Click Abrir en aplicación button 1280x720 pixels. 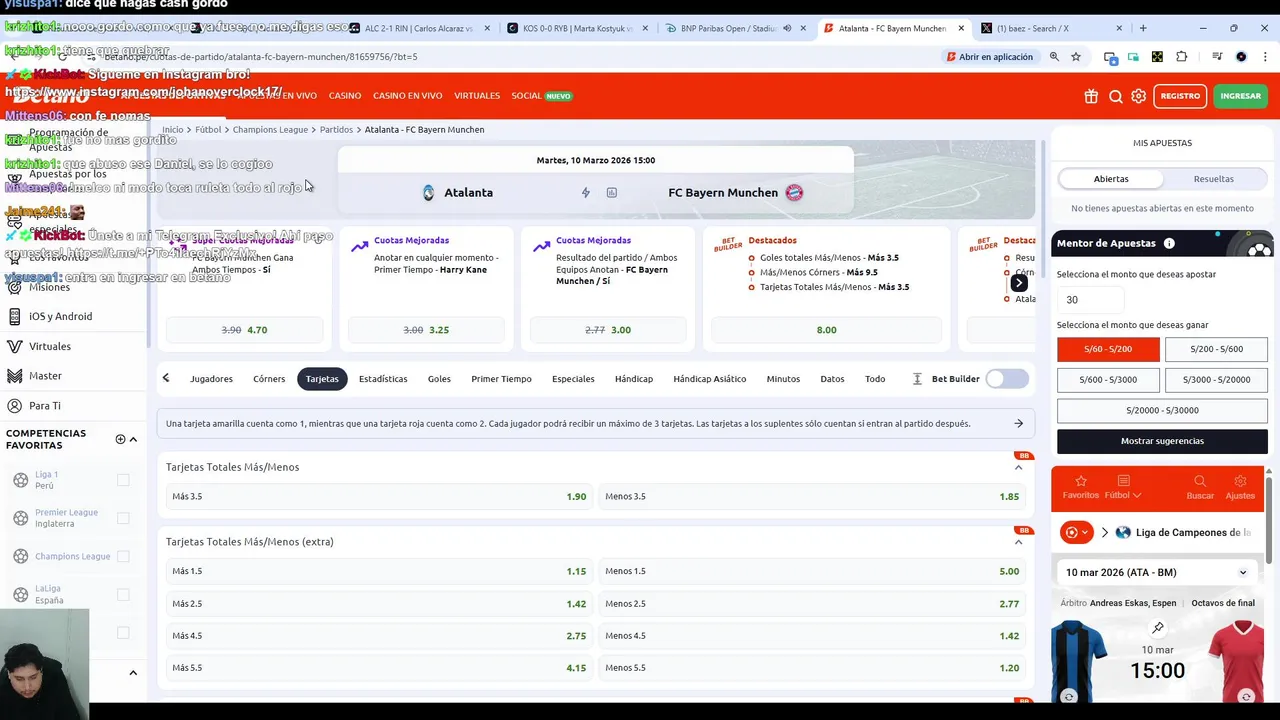click(x=989, y=57)
